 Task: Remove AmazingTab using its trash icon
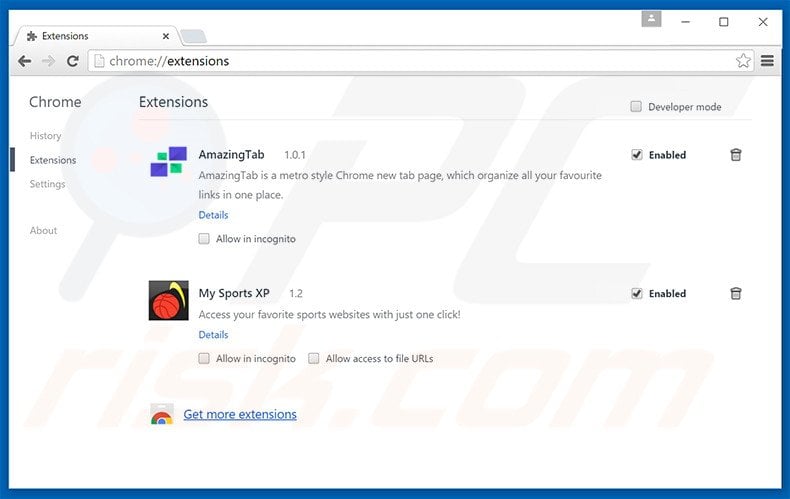click(736, 155)
